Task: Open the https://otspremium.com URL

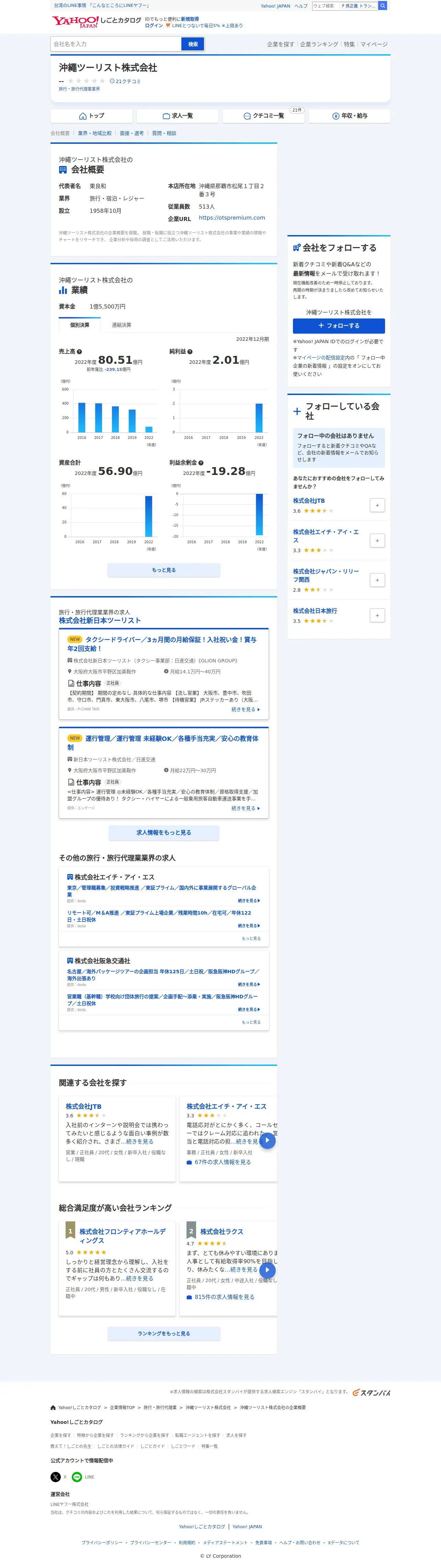Action: [231, 217]
